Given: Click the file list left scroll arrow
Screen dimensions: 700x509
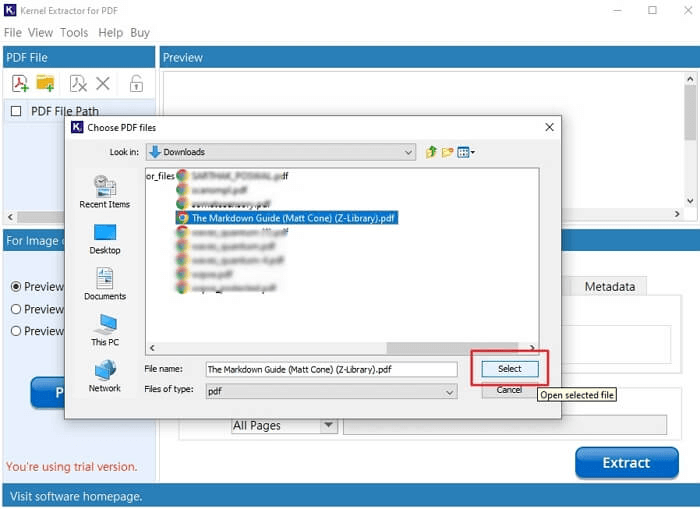Looking at the screenshot, I should 152,348.
